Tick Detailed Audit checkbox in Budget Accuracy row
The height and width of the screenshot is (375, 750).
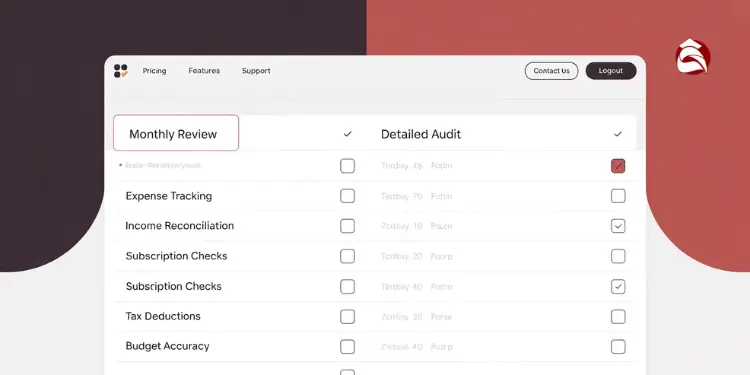click(x=618, y=347)
